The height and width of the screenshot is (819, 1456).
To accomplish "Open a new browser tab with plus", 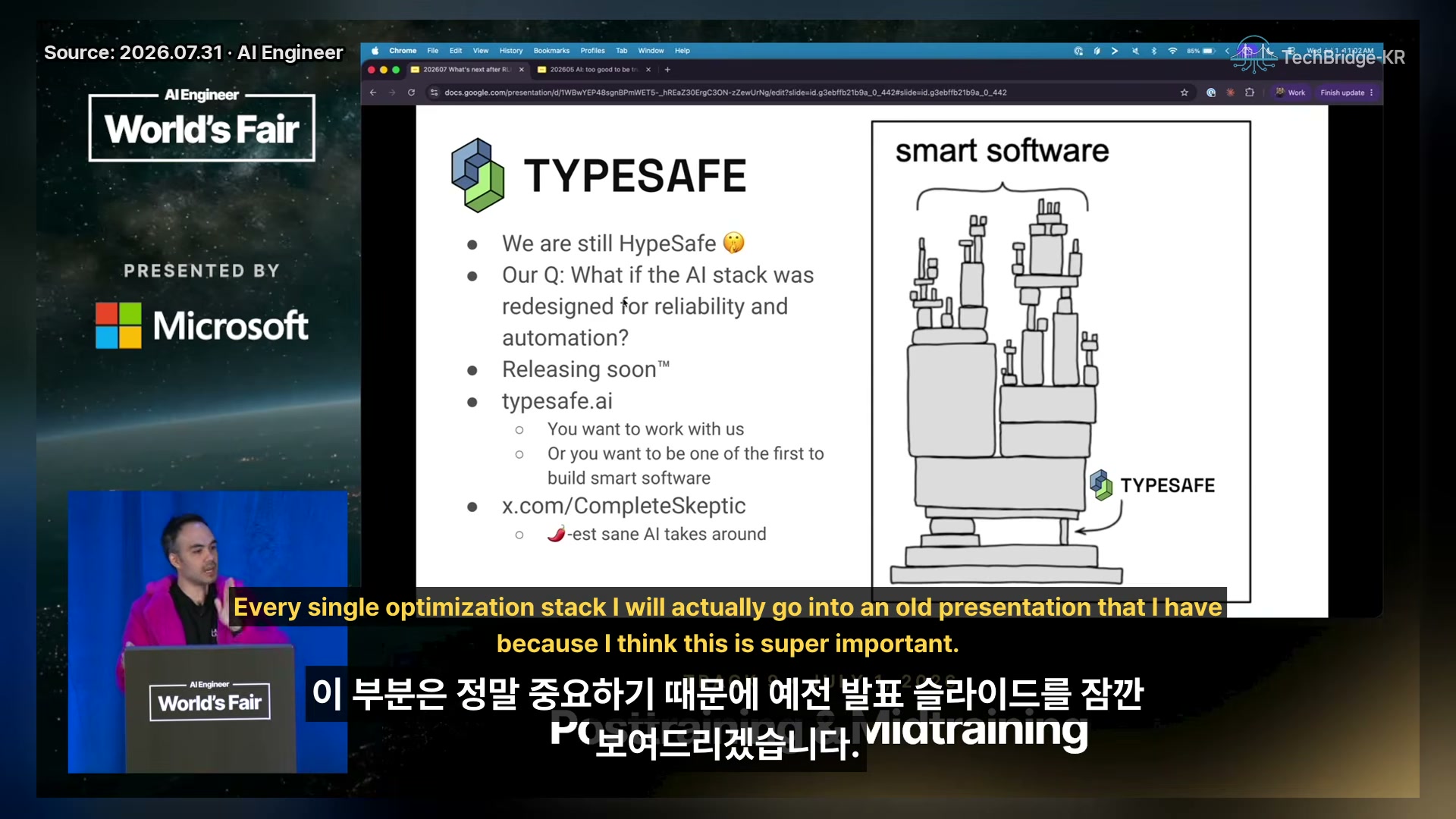I will pos(667,70).
